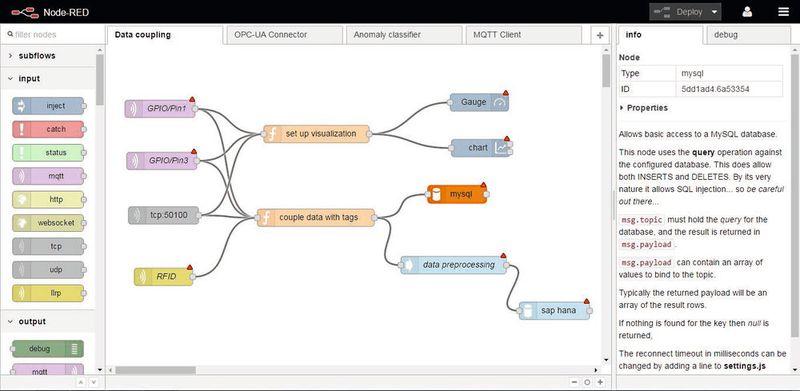This screenshot has height=391, width=800.
Task: Select the sap hana node on canvas
Action: [x=554, y=310]
